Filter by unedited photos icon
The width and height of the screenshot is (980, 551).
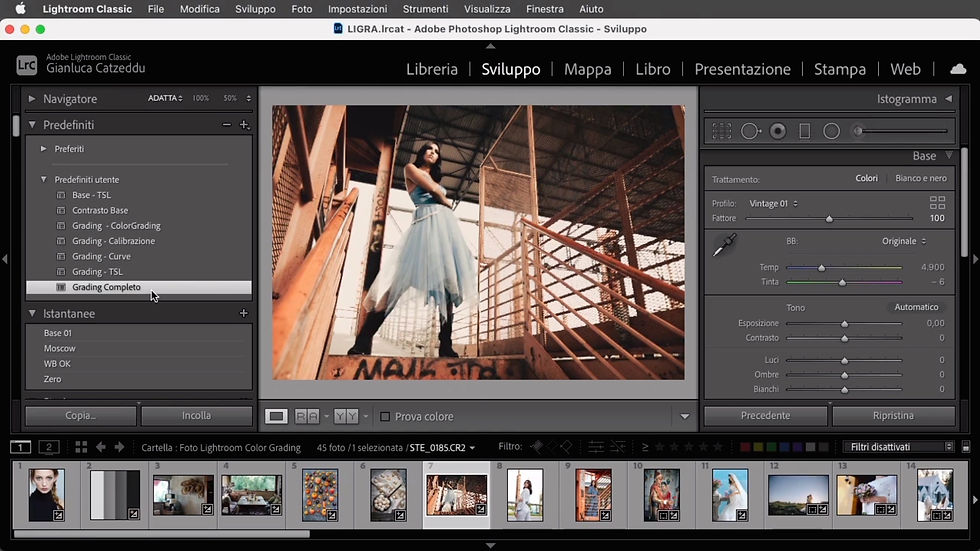tap(618, 447)
